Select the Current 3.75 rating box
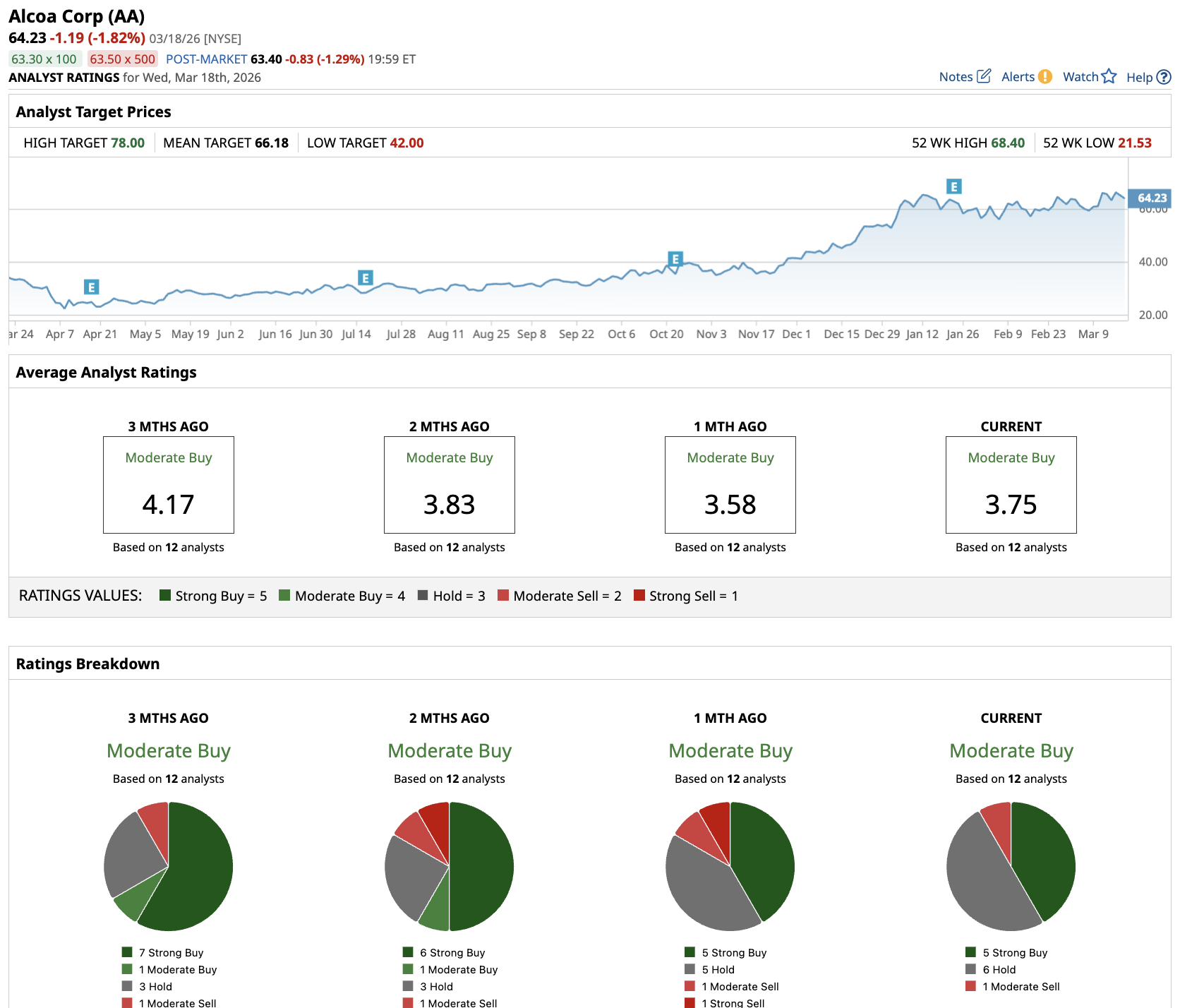 tap(1011, 485)
